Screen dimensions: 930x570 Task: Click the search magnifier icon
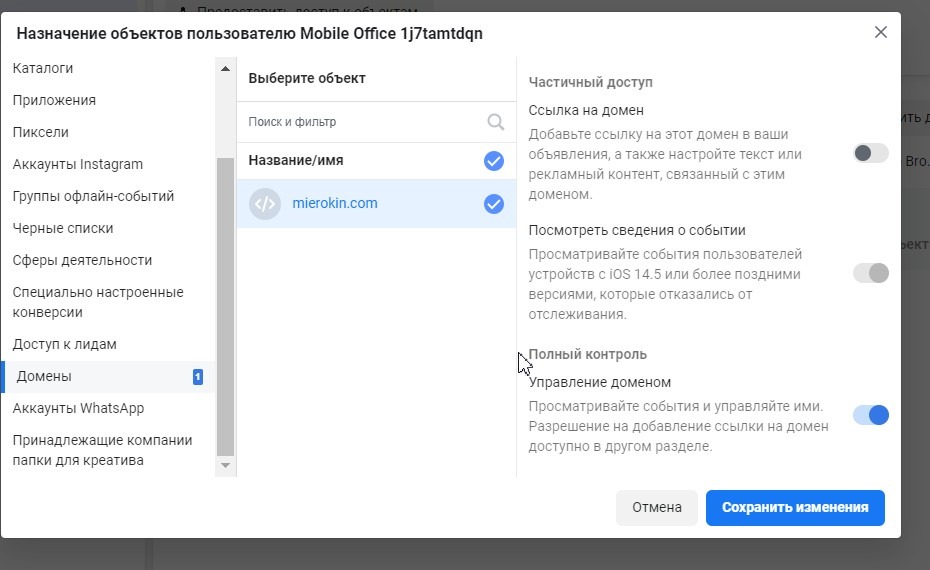(495, 122)
